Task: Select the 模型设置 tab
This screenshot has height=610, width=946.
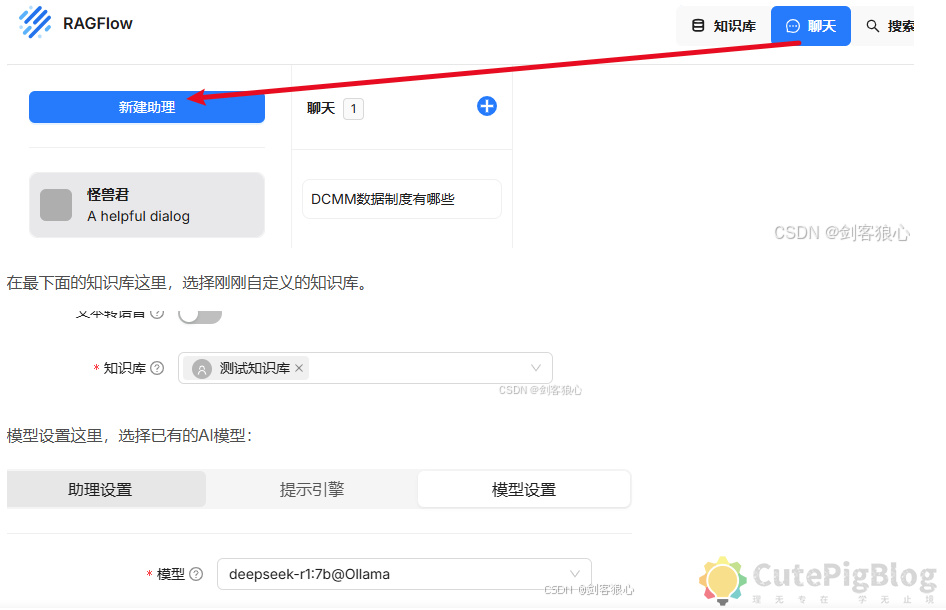Action: (523, 489)
